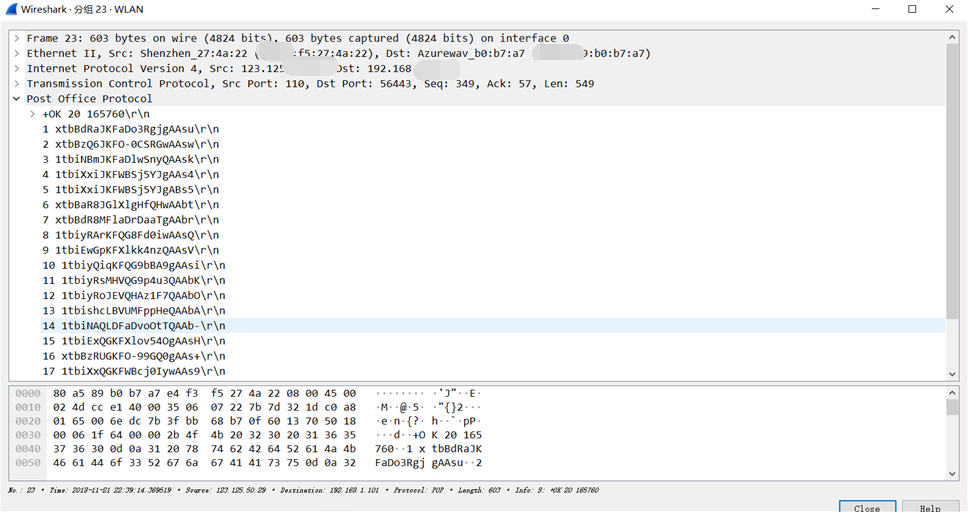Click the packet details vertical scrollbar thumb

[951, 182]
